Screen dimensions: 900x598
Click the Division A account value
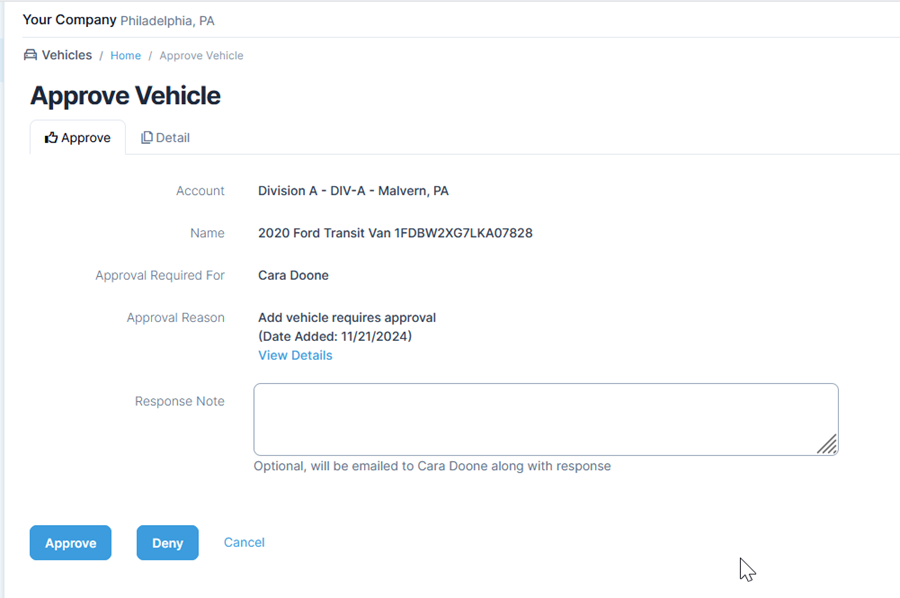coord(353,191)
